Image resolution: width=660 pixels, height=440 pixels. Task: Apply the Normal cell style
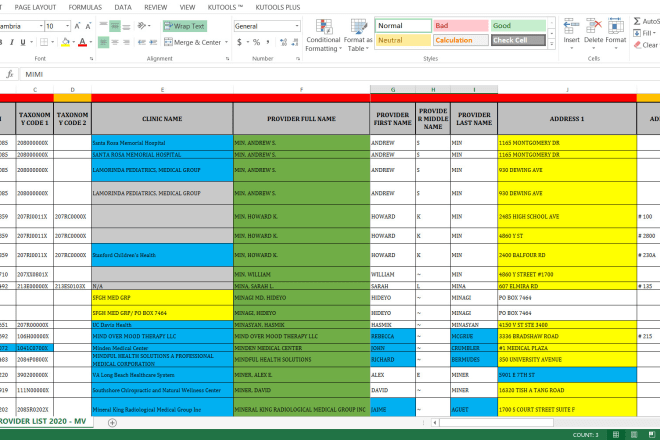click(x=403, y=26)
